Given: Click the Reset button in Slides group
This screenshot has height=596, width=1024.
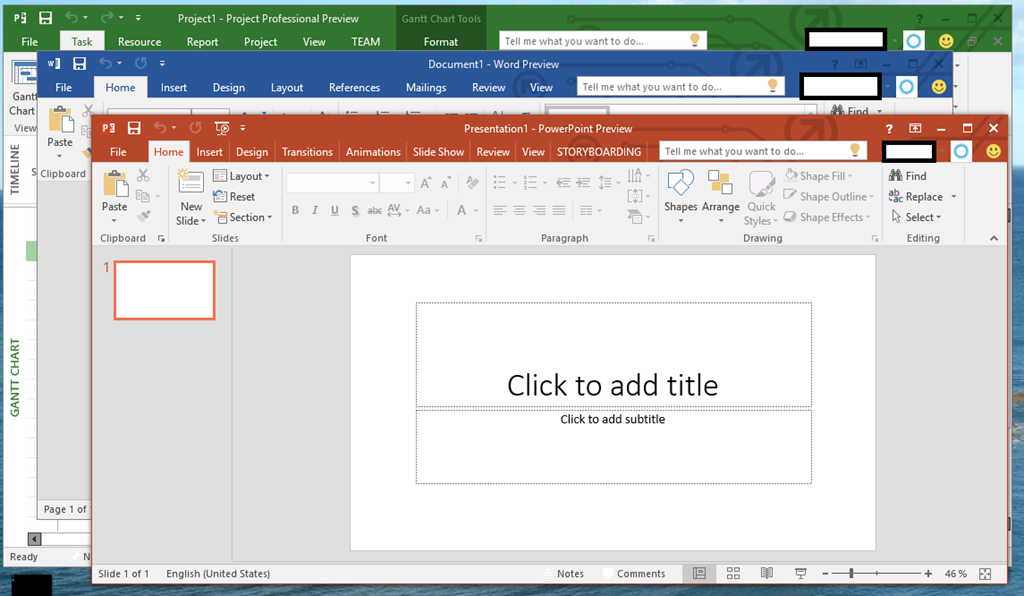Looking at the screenshot, I should [235, 197].
